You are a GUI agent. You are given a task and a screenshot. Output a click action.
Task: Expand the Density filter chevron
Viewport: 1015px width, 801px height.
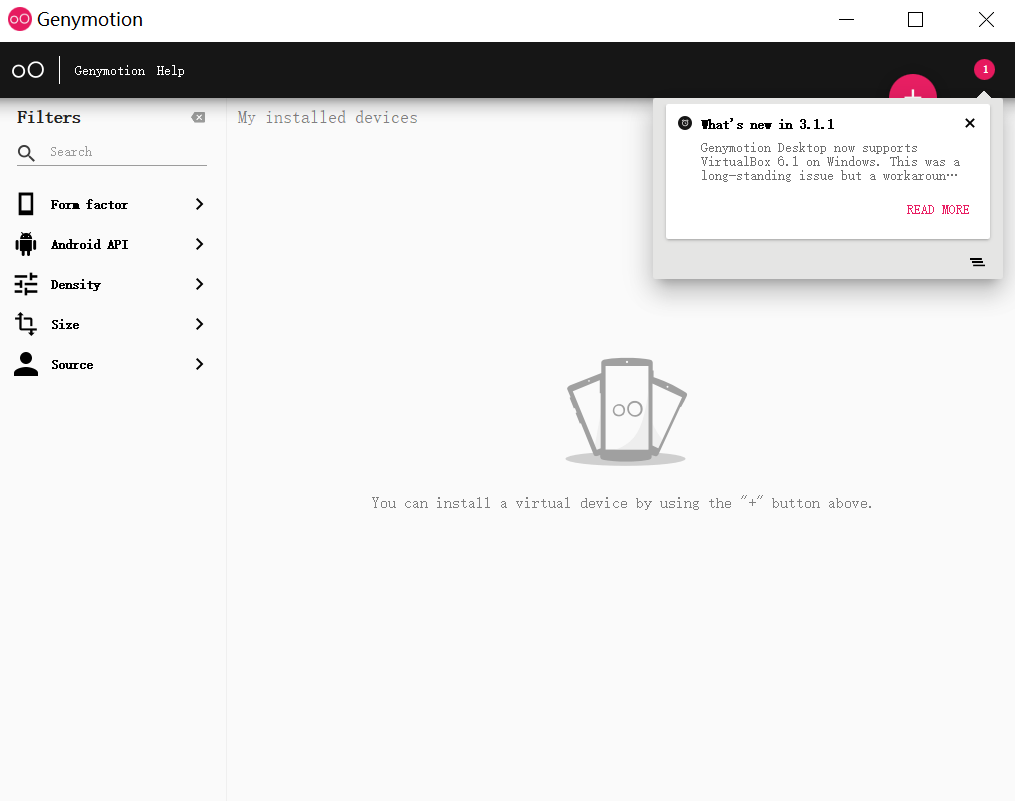coord(199,284)
